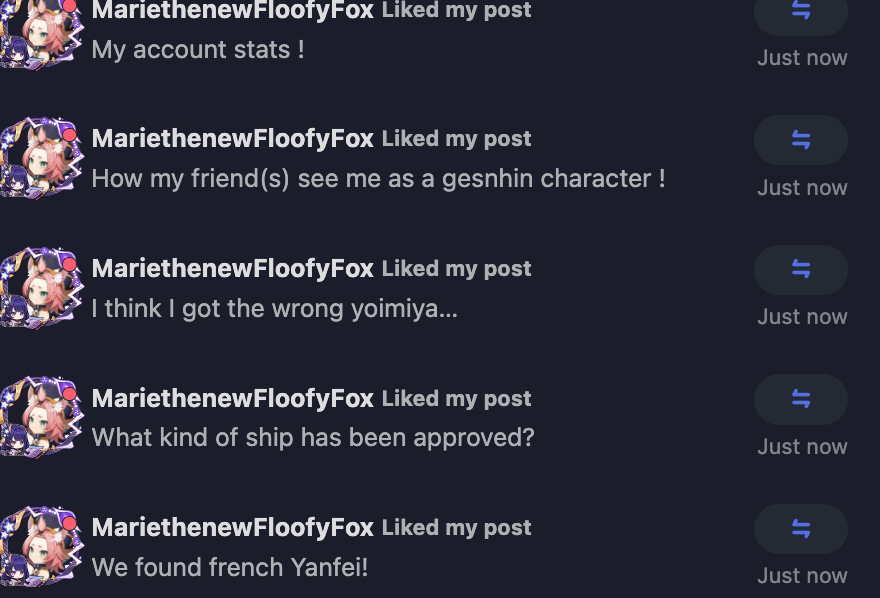880x598 pixels.
Task: Open post 'My account stats !'
Action: tap(198, 50)
